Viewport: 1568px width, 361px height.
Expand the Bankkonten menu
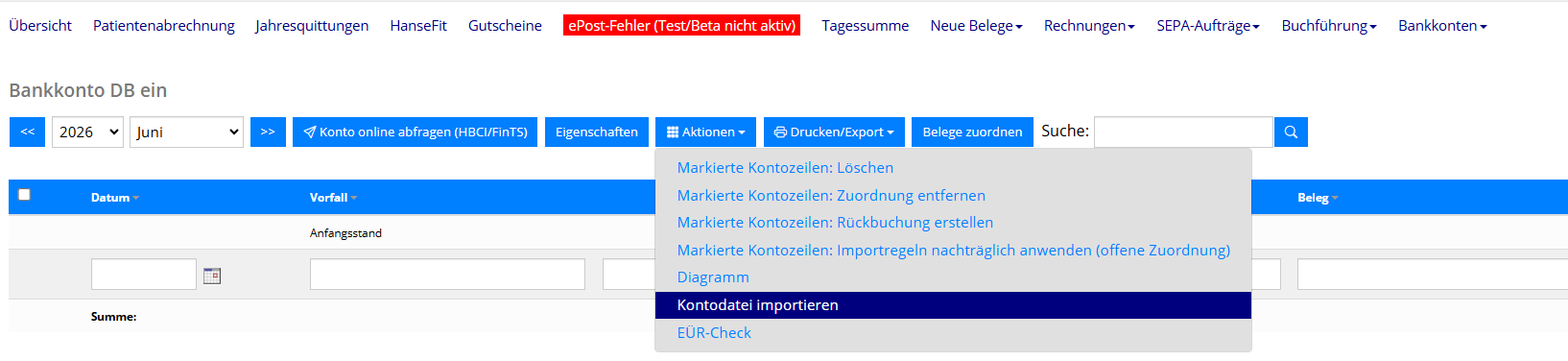(1442, 26)
